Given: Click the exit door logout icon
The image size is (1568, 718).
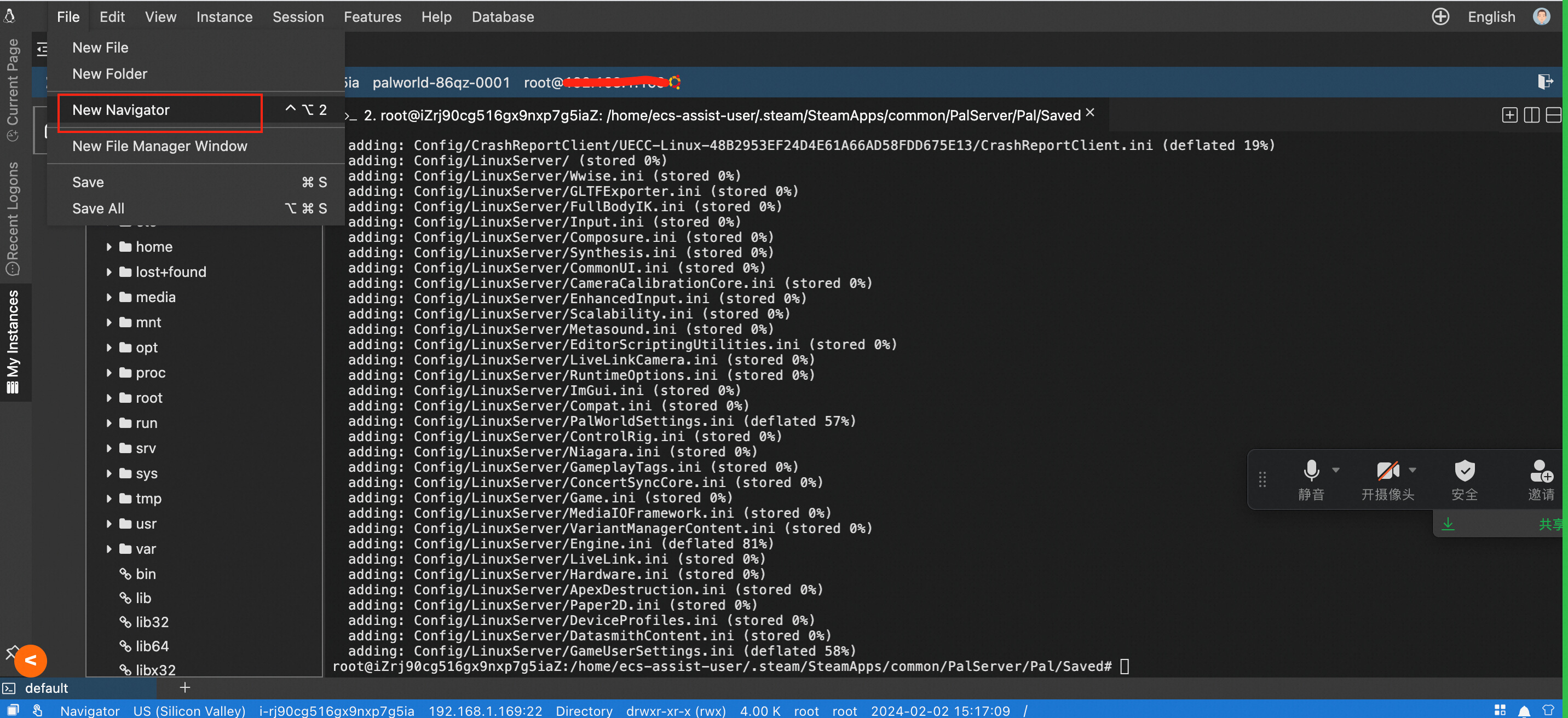Looking at the screenshot, I should [1545, 82].
